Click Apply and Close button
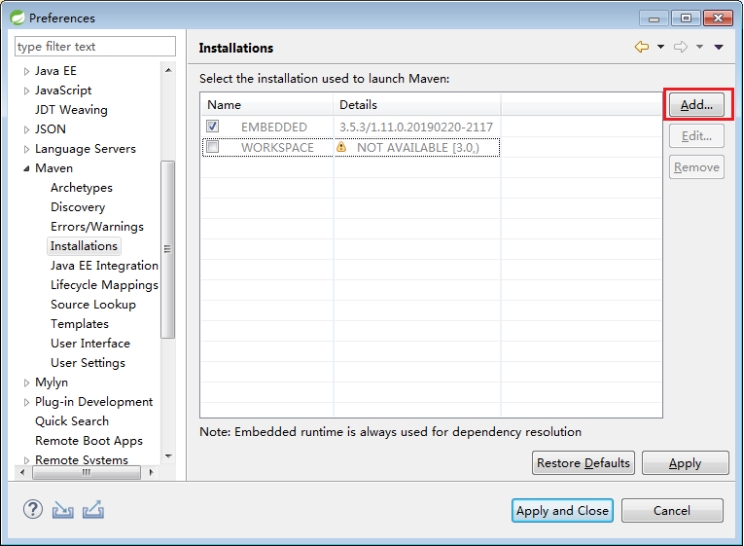 (562, 510)
